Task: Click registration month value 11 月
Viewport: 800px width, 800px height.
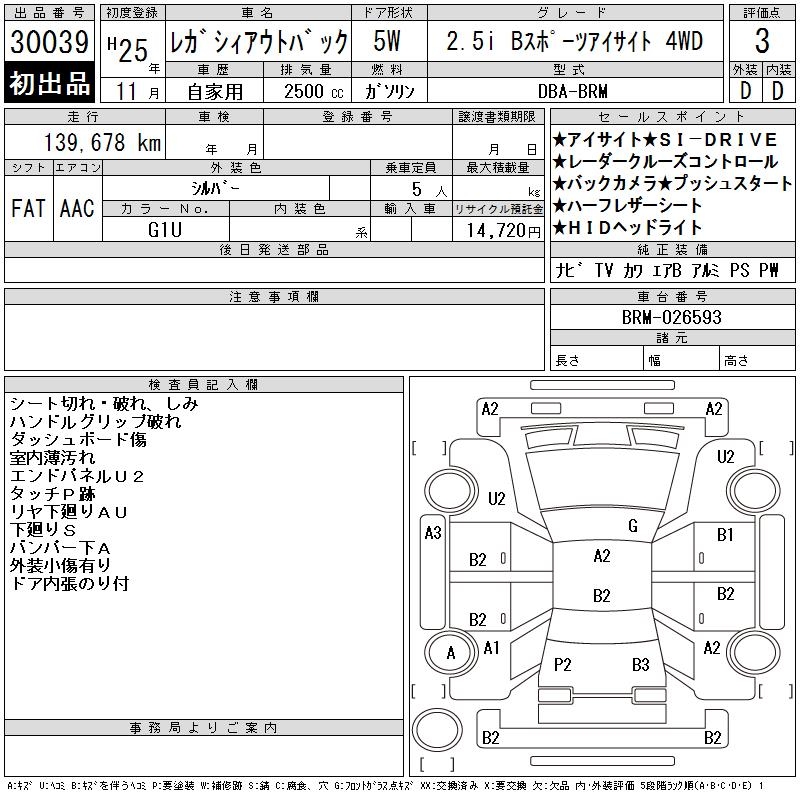Action: tap(136, 92)
